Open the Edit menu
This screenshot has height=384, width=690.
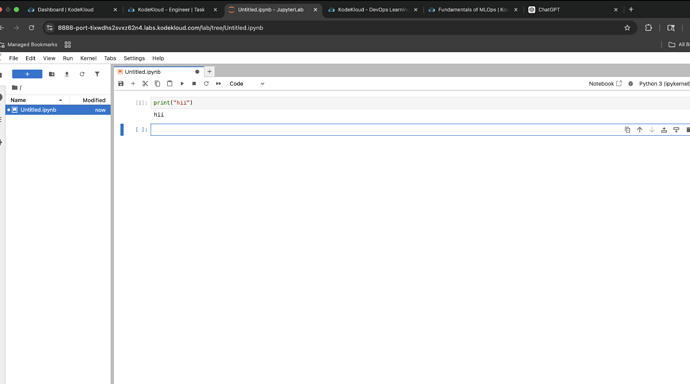click(x=30, y=58)
